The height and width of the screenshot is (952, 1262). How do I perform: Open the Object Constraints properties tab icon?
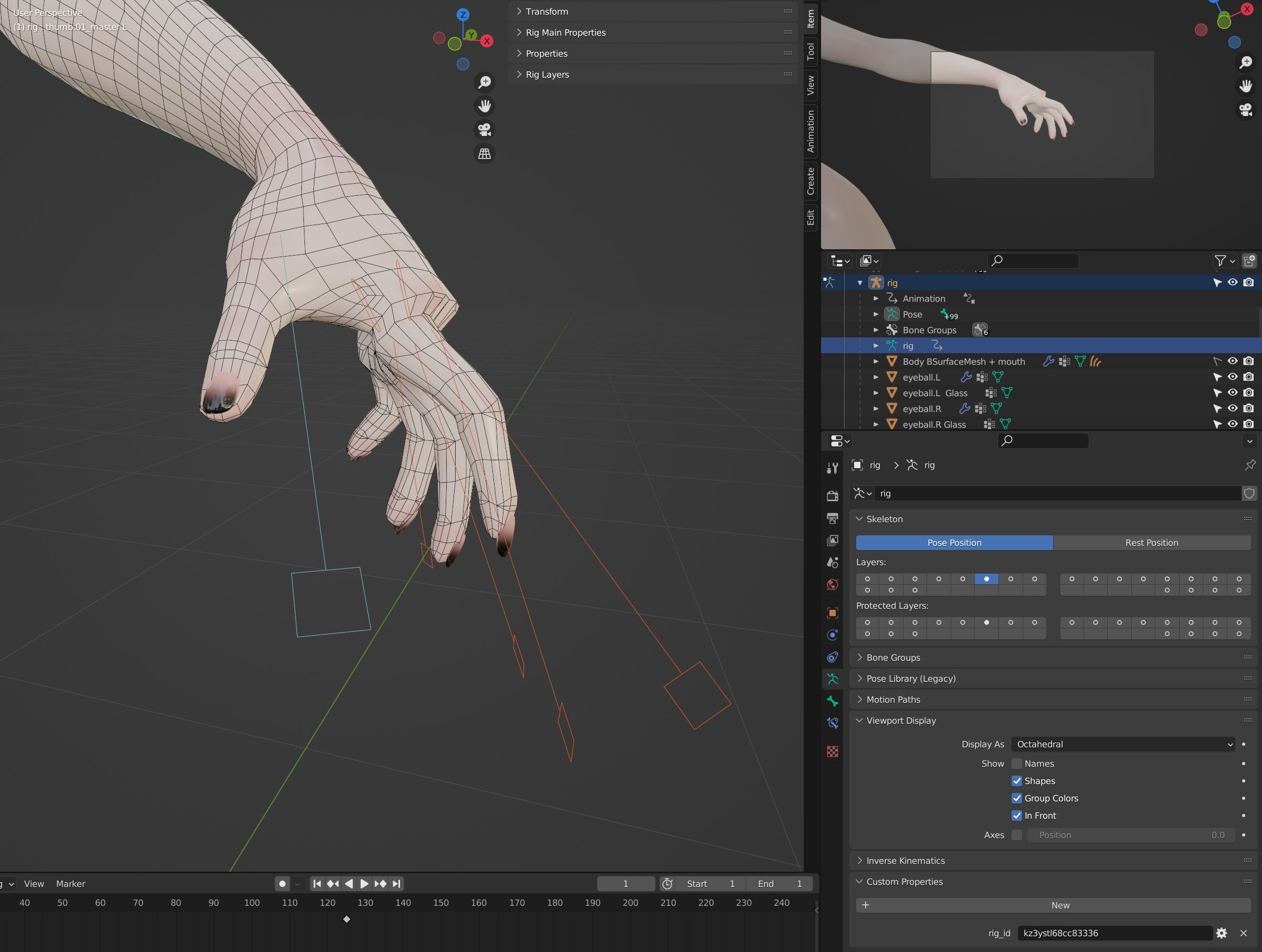tap(833, 657)
